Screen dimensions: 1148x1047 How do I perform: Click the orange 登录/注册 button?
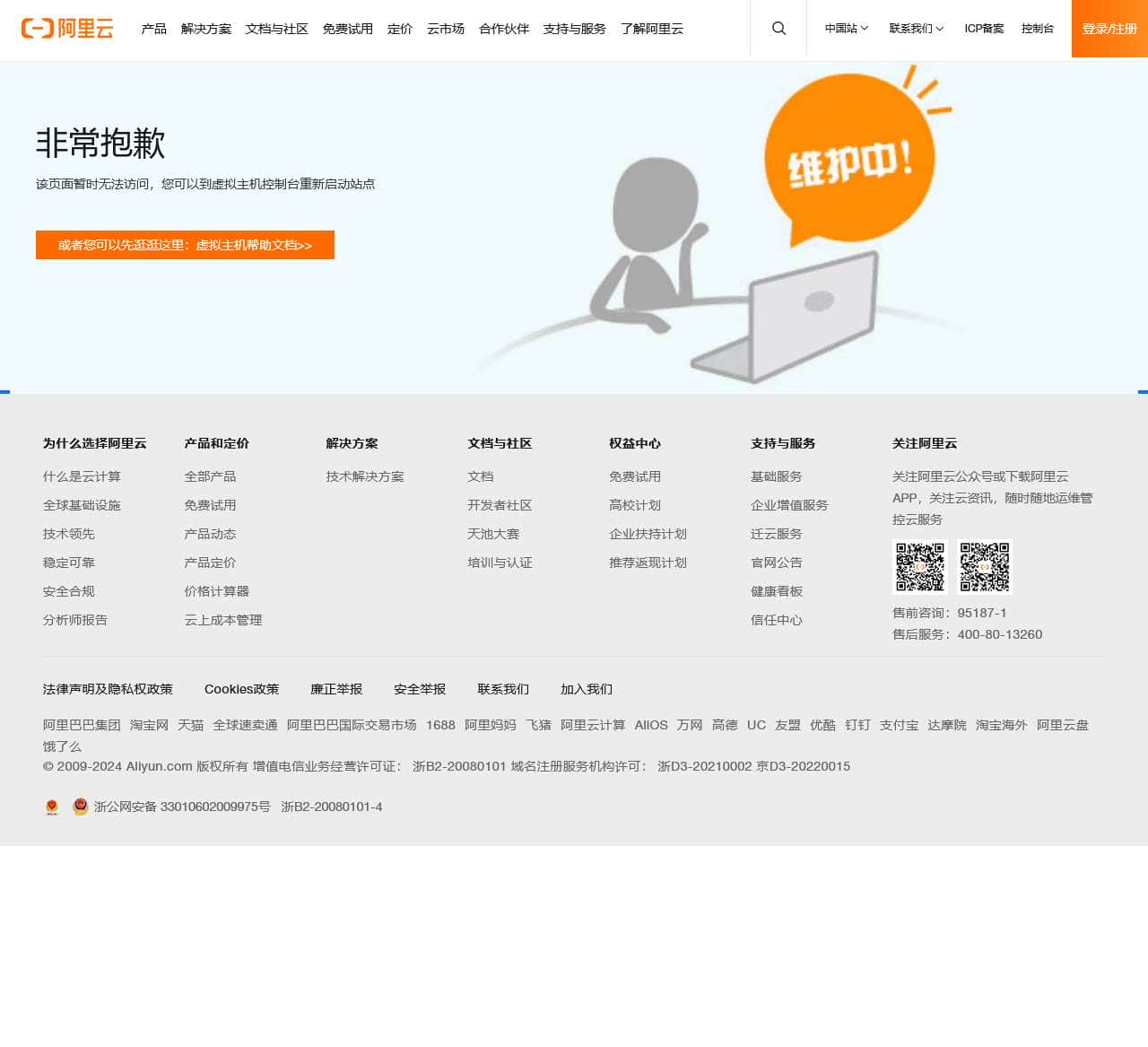(x=1109, y=29)
